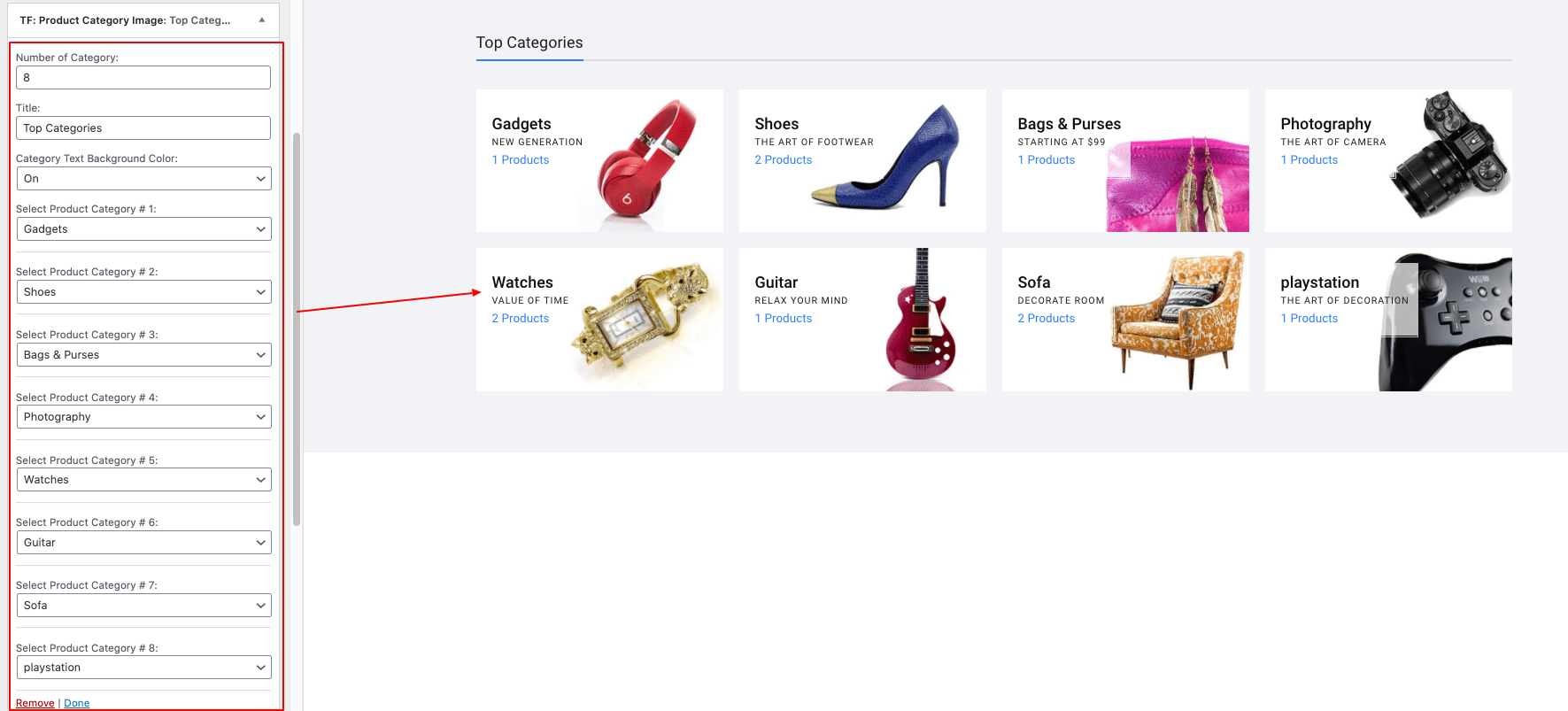Click the Number of Category input field

[143, 78]
